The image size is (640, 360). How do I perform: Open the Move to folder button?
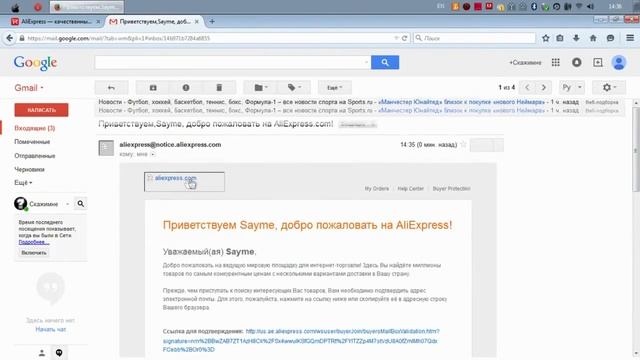click(x=260, y=88)
